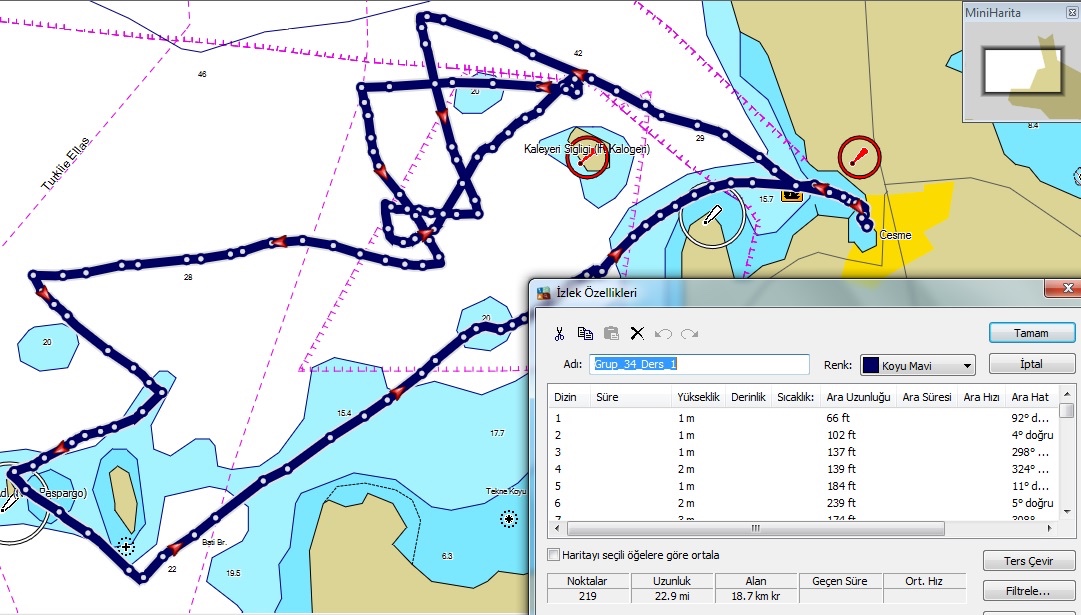Click the table's vertical scrollbar down arrow
The image size is (1081, 615).
click(1067, 512)
